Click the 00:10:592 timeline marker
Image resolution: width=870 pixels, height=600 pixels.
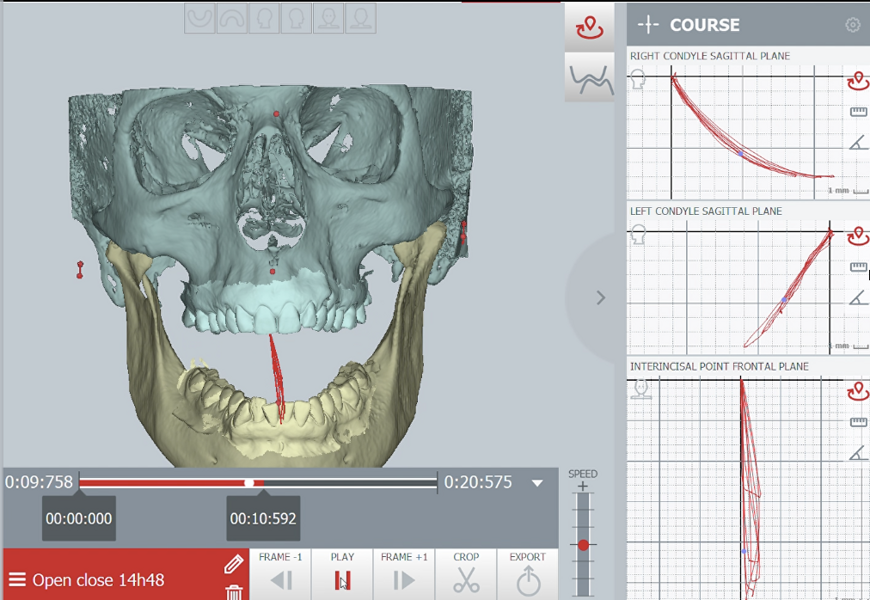(262, 518)
